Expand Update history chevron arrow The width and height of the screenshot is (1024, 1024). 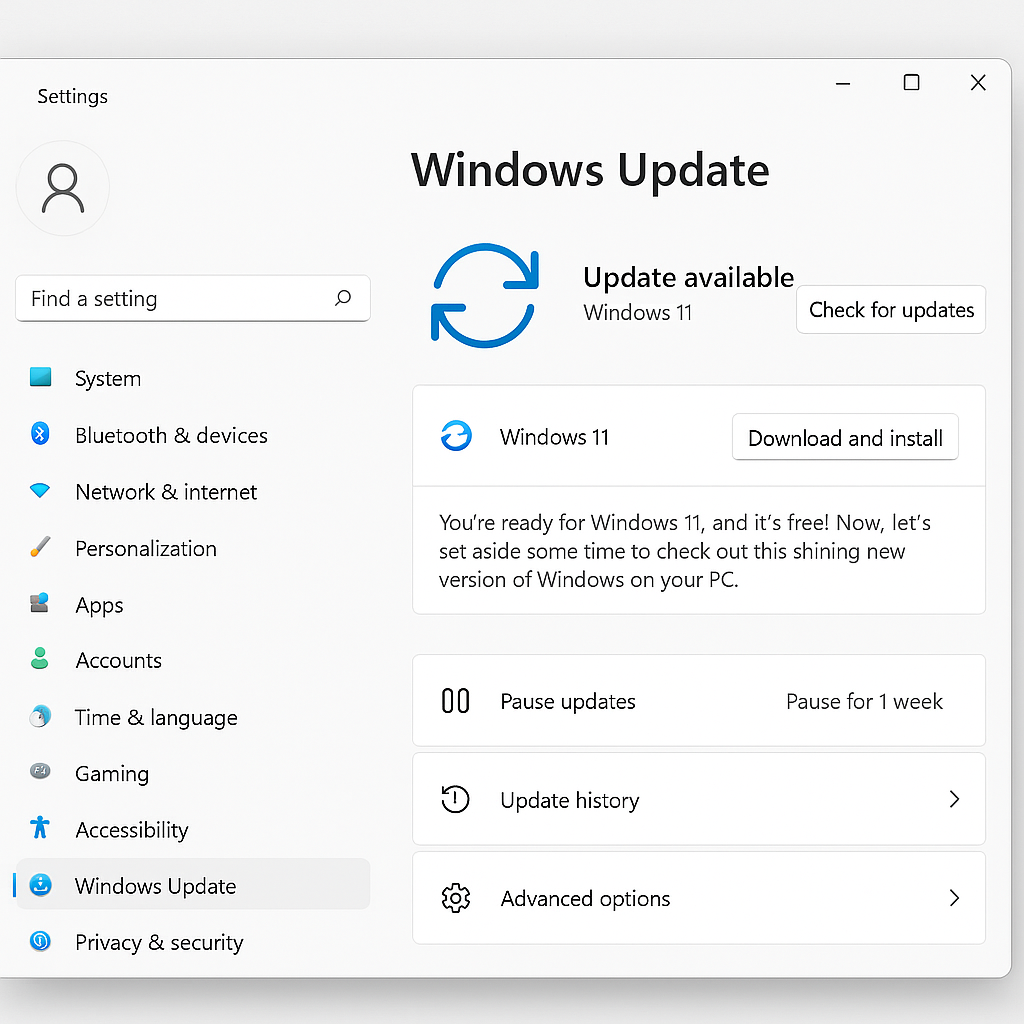pos(954,799)
